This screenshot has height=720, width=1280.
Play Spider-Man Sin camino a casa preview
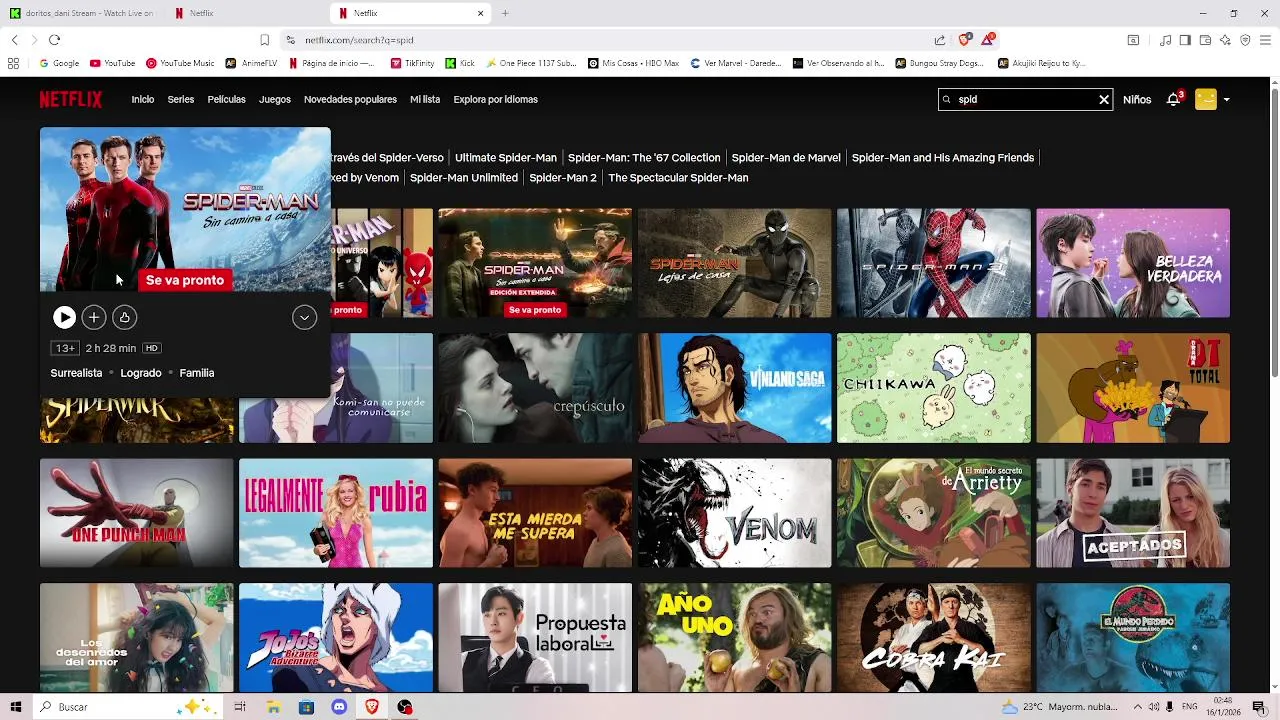[x=64, y=317]
